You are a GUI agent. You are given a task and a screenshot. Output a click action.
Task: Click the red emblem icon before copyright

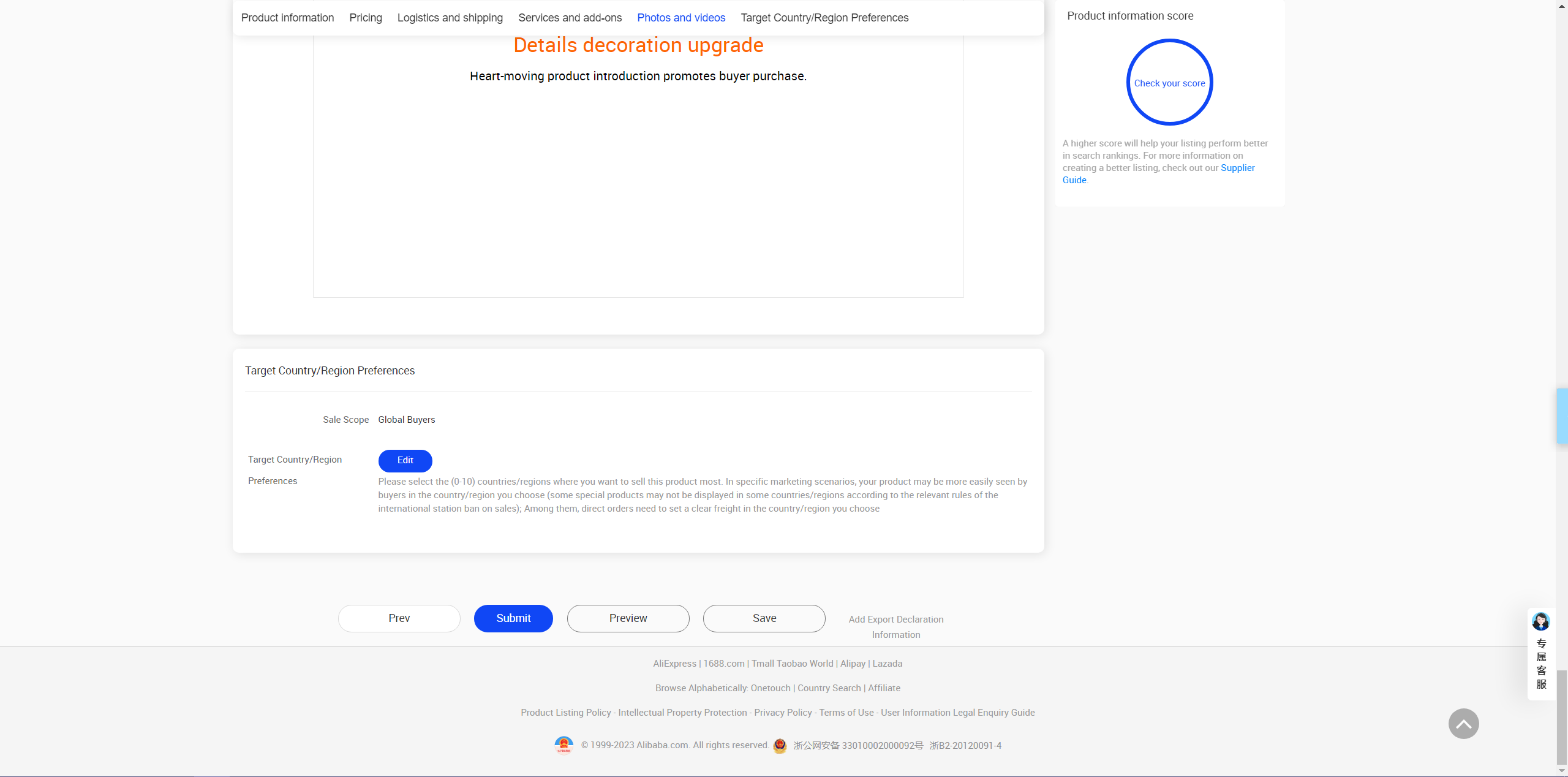563,745
